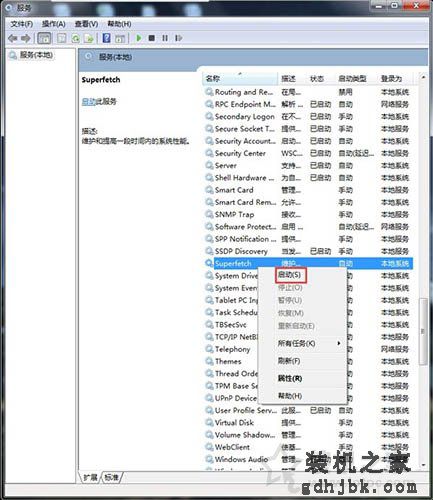This screenshot has height=500, width=433.
Task: Click the gear icon beside Task Scheduler
Action: point(209,312)
